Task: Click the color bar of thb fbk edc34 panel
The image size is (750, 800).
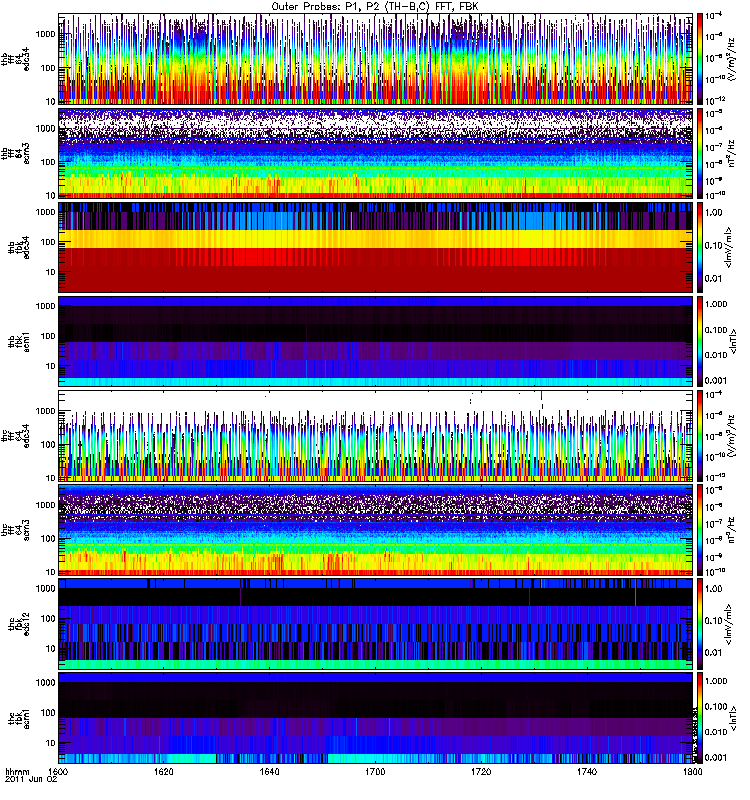Action: pyautogui.click(x=701, y=246)
